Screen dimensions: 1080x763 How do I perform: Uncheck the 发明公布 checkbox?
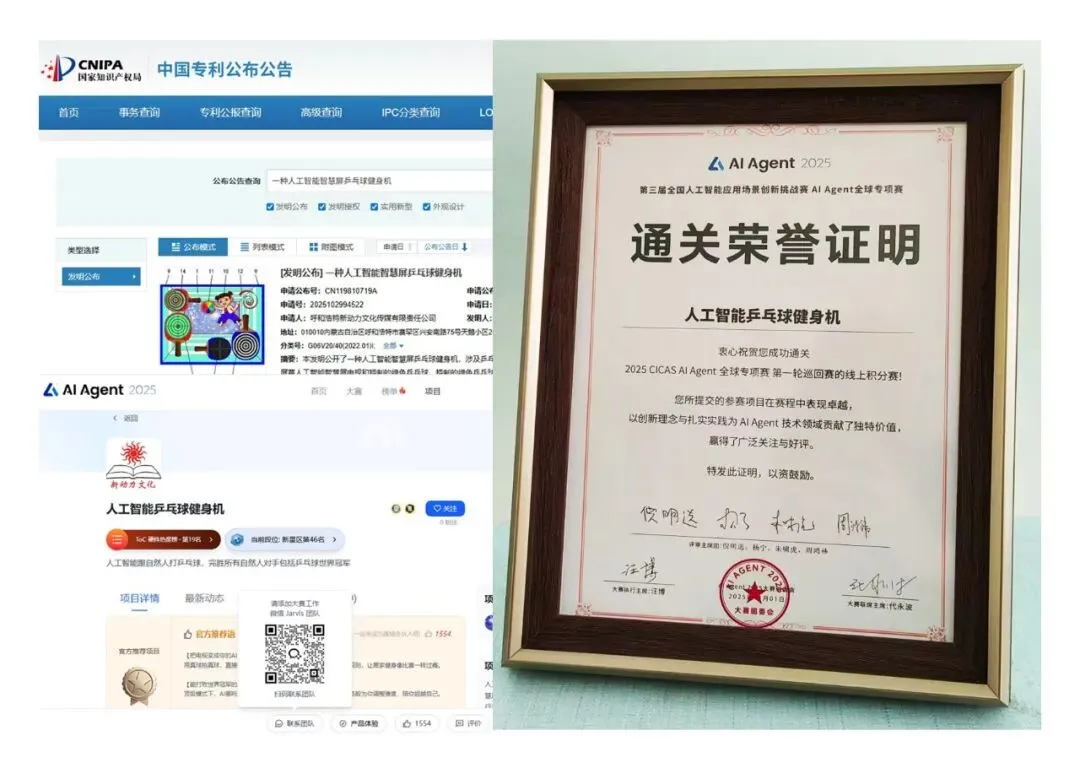coord(270,207)
